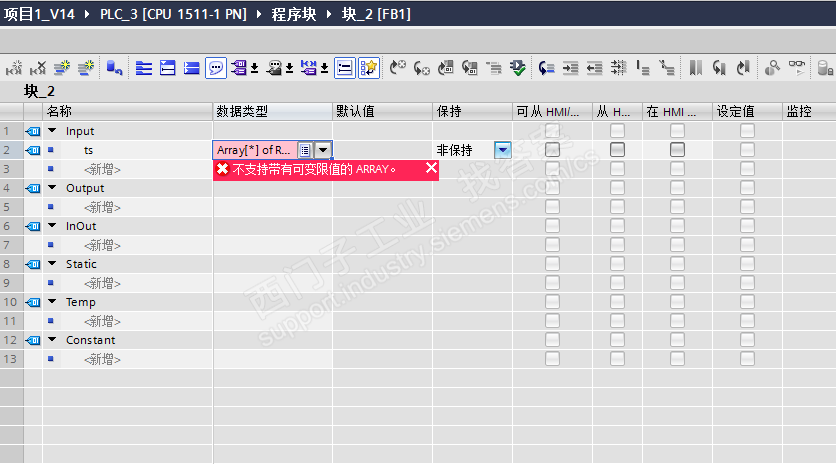Click the open all networks icon
The image size is (836, 464).
point(144,68)
